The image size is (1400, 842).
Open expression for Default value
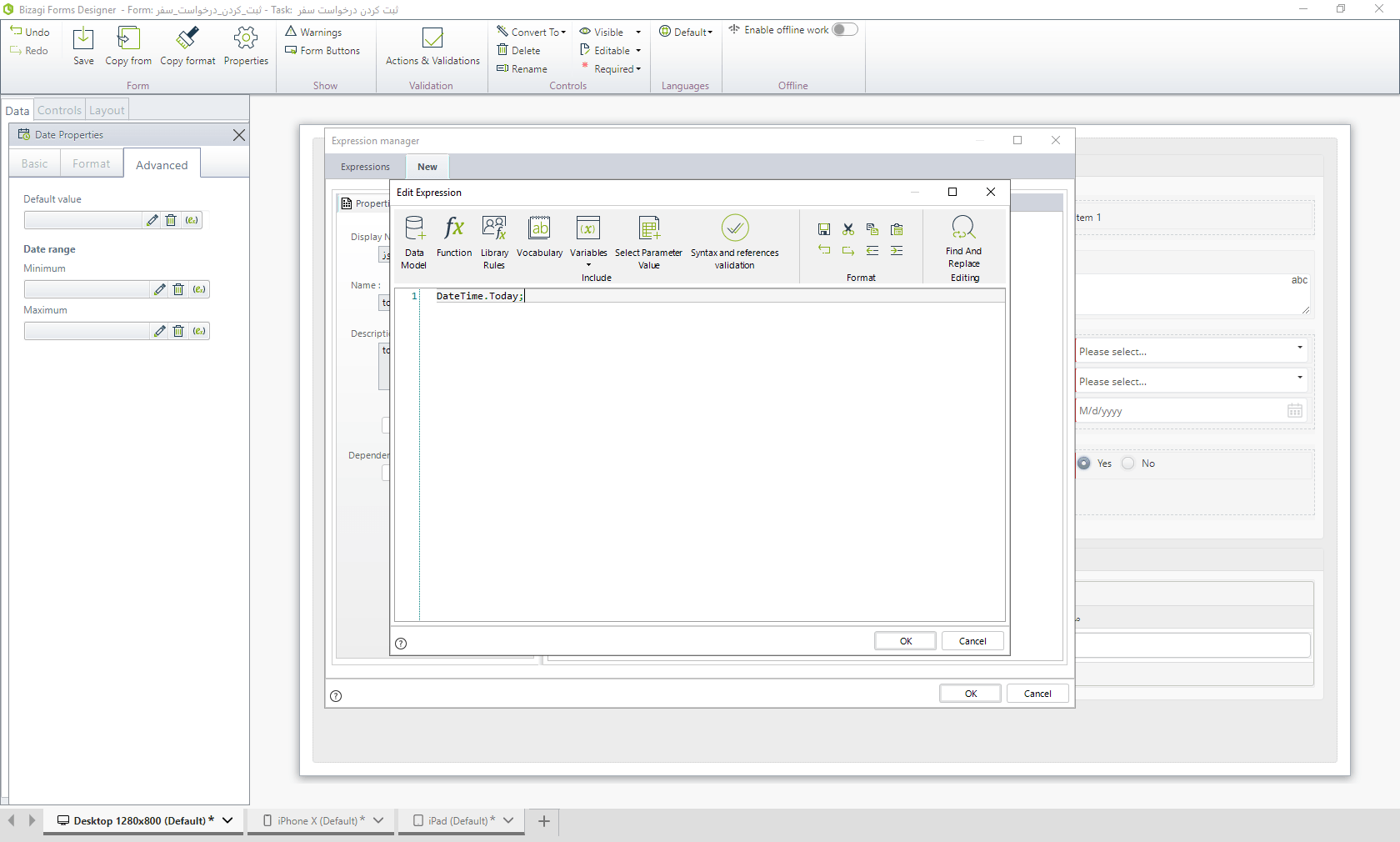click(x=192, y=220)
